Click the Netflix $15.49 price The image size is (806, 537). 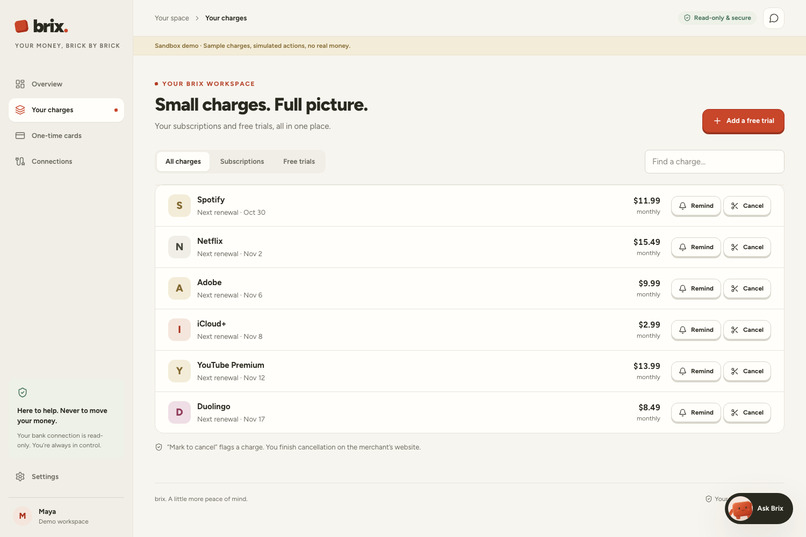click(647, 242)
